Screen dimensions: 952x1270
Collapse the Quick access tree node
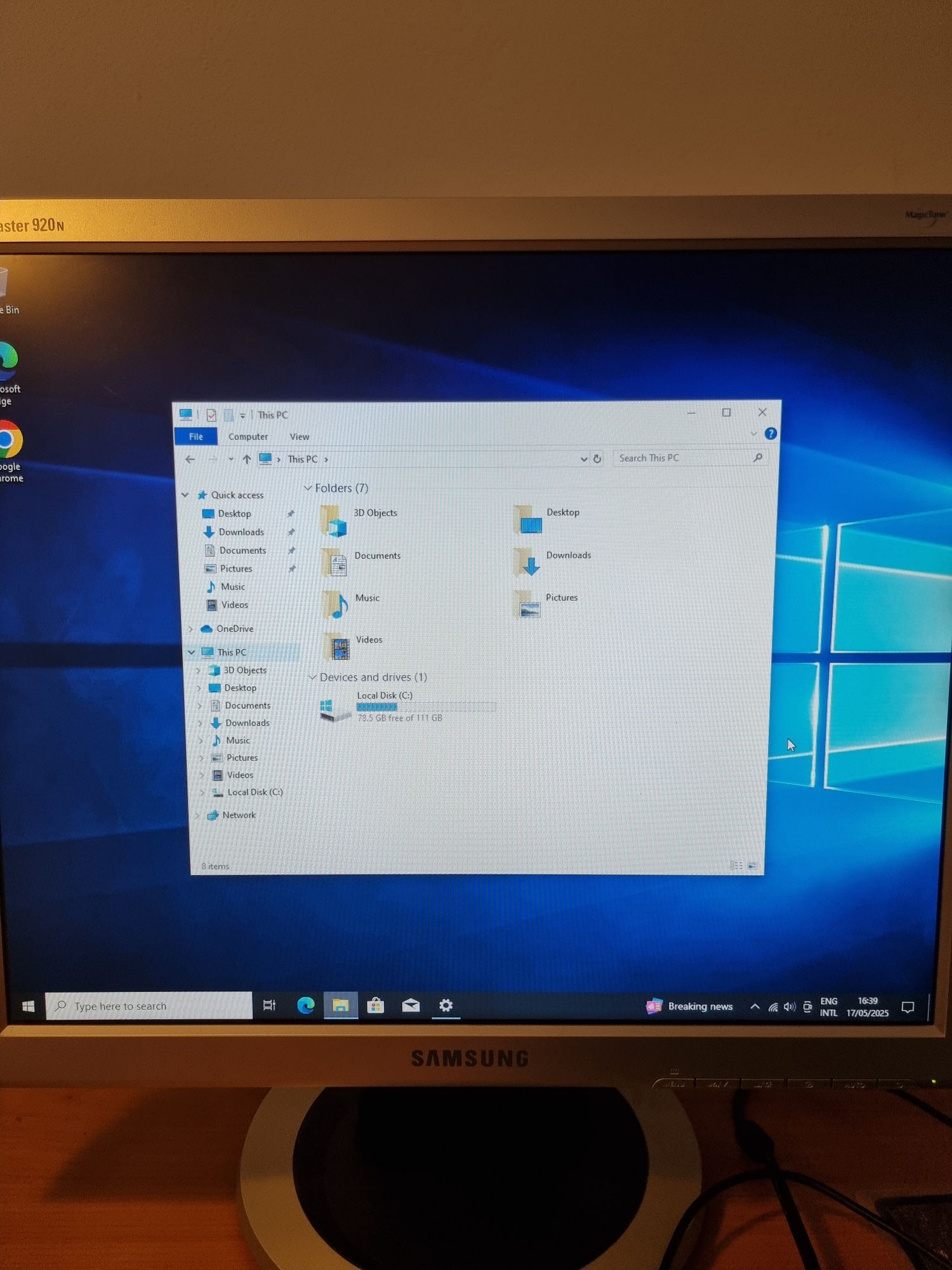185,495
